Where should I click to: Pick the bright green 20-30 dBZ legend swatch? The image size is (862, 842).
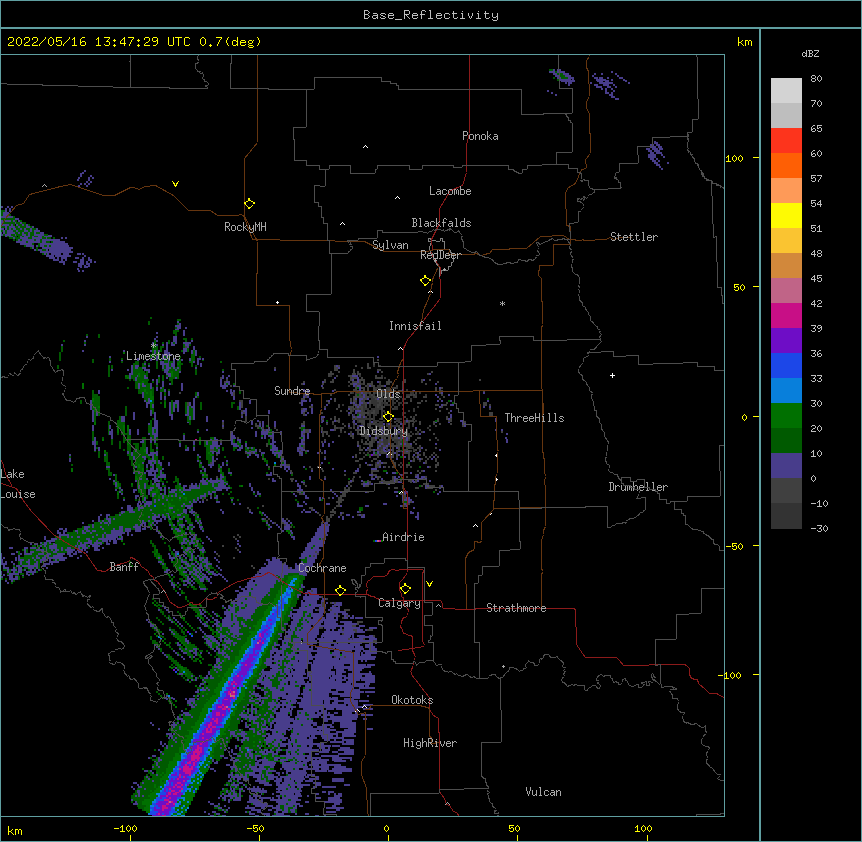786,416
